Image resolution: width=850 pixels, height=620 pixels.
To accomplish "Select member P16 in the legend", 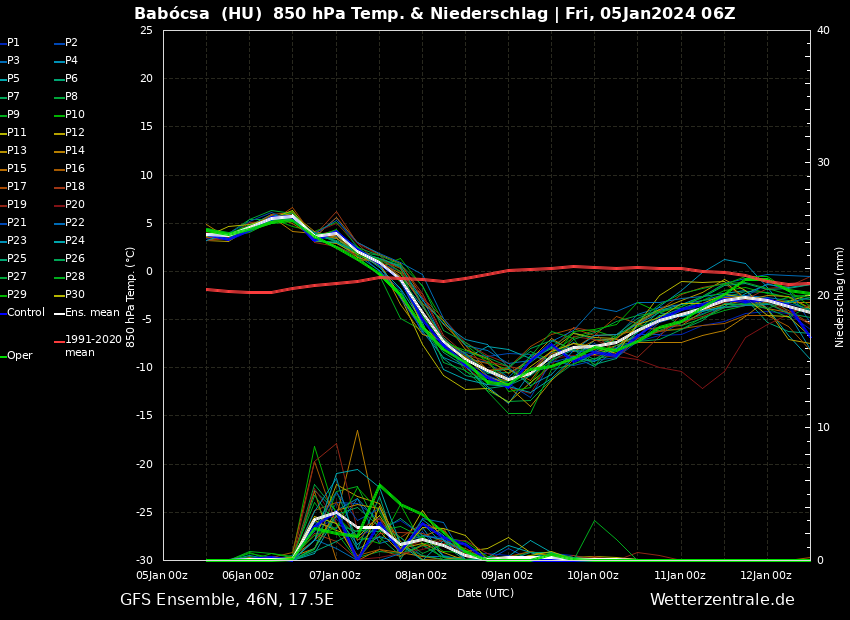I will [x=75, y=169].
